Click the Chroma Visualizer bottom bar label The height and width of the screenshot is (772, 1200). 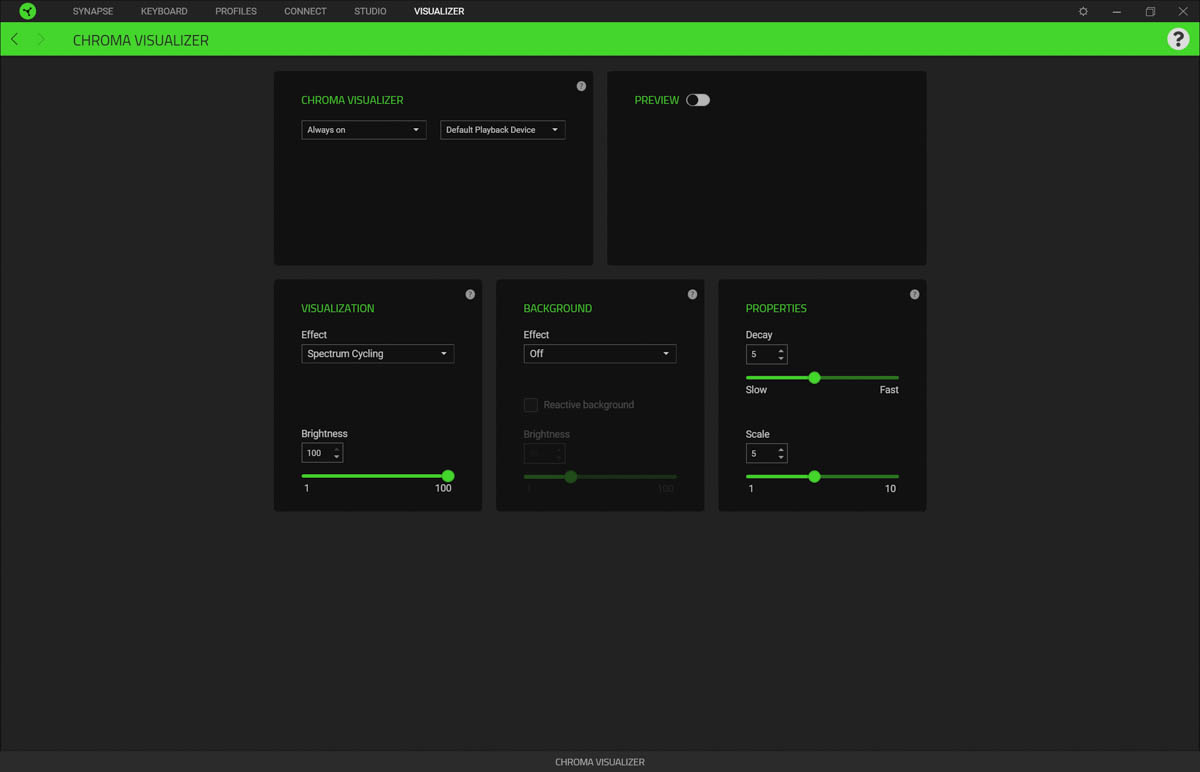click(x=600, y=762)
